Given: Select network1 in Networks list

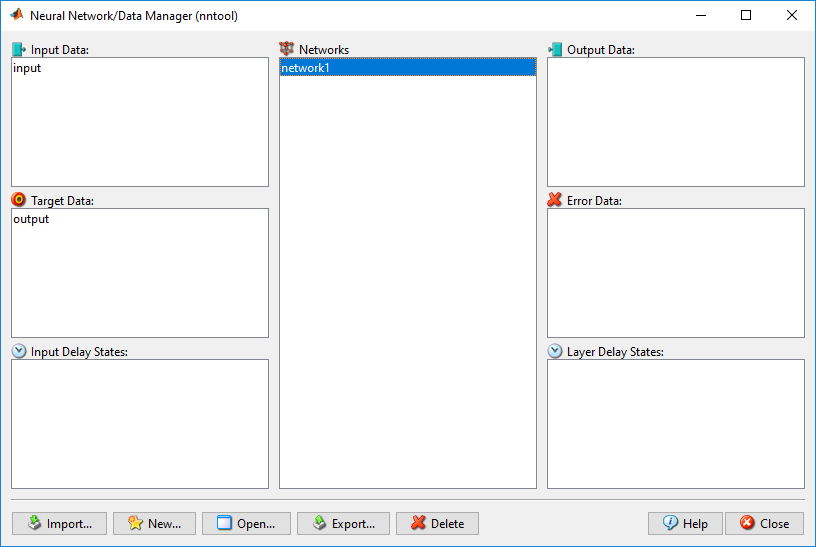Looking at the screenshot, I should [408, 68].
